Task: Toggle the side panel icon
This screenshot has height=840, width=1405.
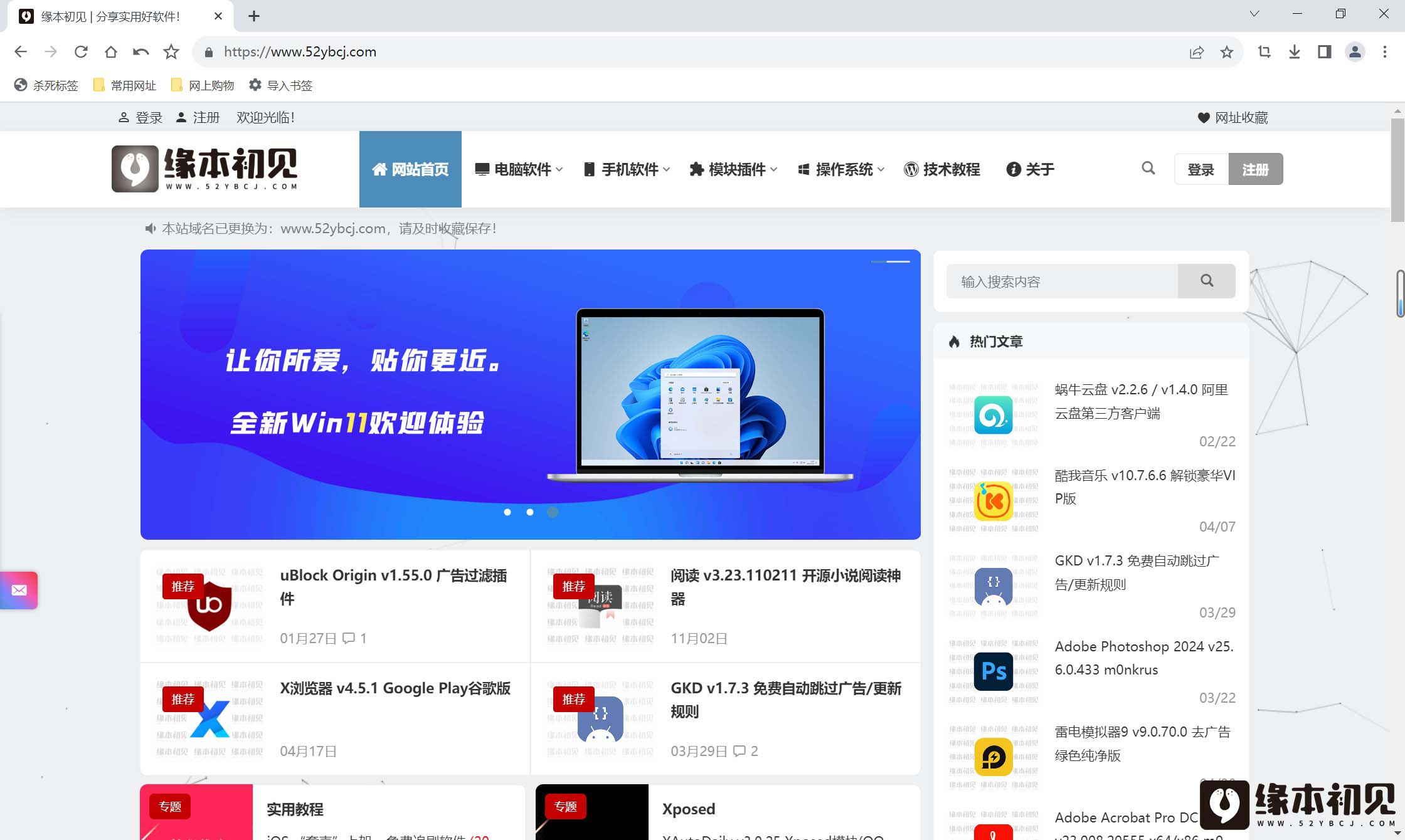Action: (1325, 52)
